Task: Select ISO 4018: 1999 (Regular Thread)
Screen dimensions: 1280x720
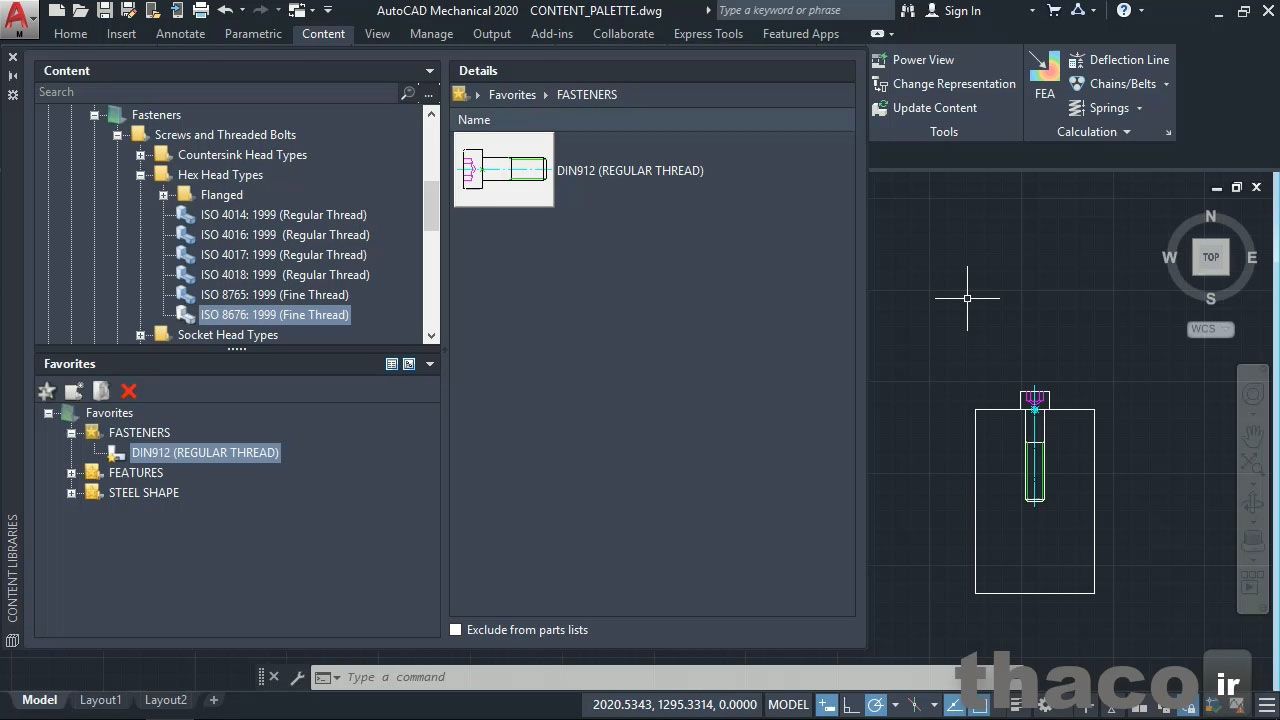Action: [x=285, y=275]
